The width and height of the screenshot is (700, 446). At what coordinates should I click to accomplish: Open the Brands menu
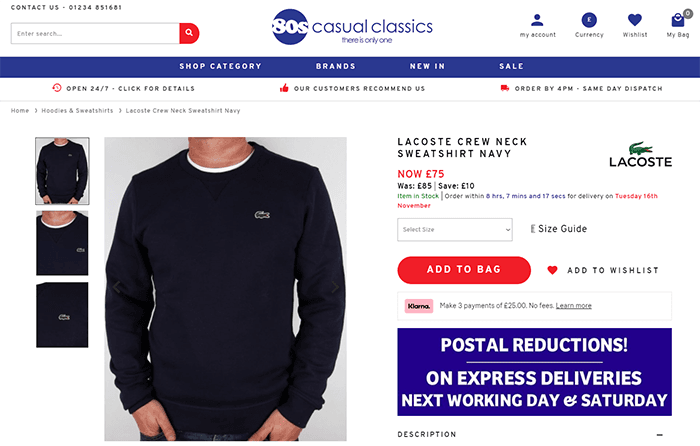point(336,66)
